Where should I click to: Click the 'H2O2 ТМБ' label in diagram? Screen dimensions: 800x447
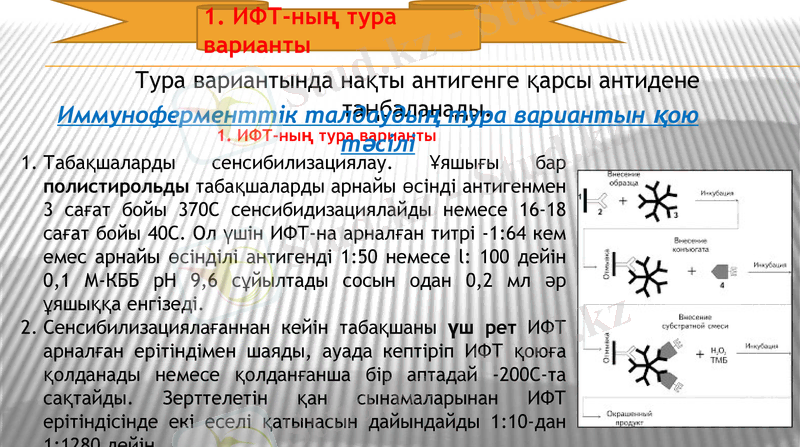pyautogui.click(x=718, y=355)
